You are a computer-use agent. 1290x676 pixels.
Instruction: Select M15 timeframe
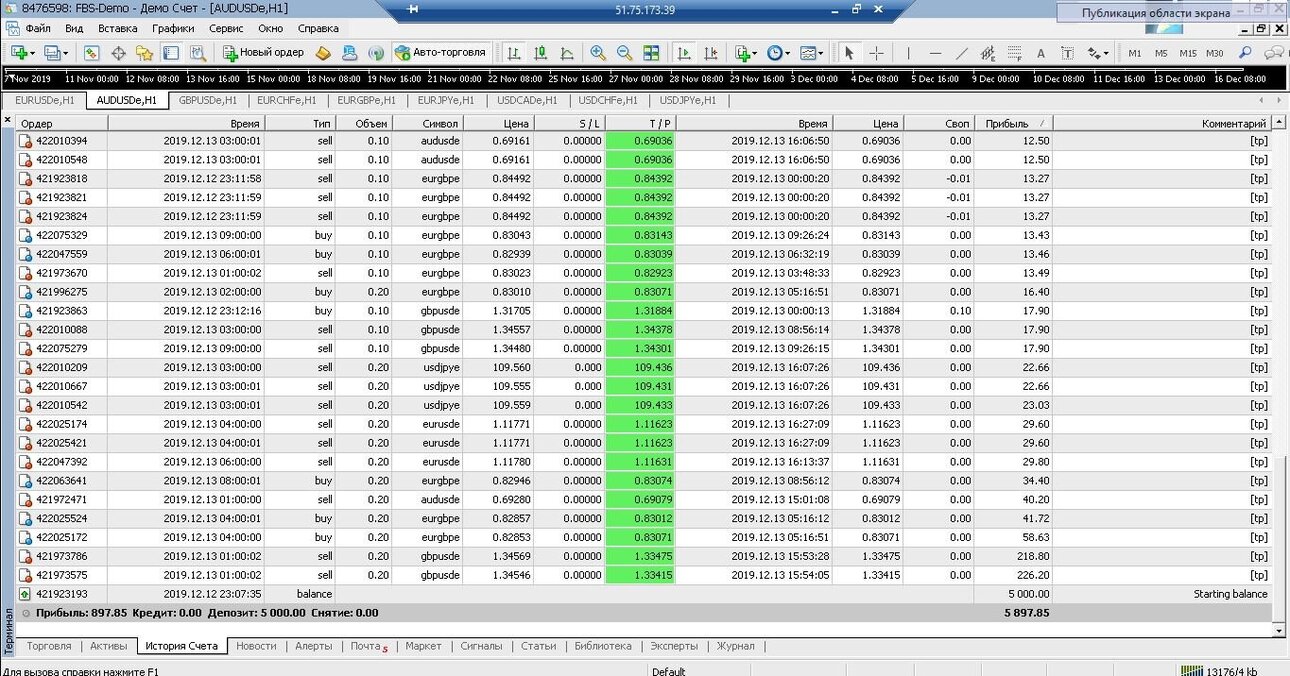coord(1188,53)
